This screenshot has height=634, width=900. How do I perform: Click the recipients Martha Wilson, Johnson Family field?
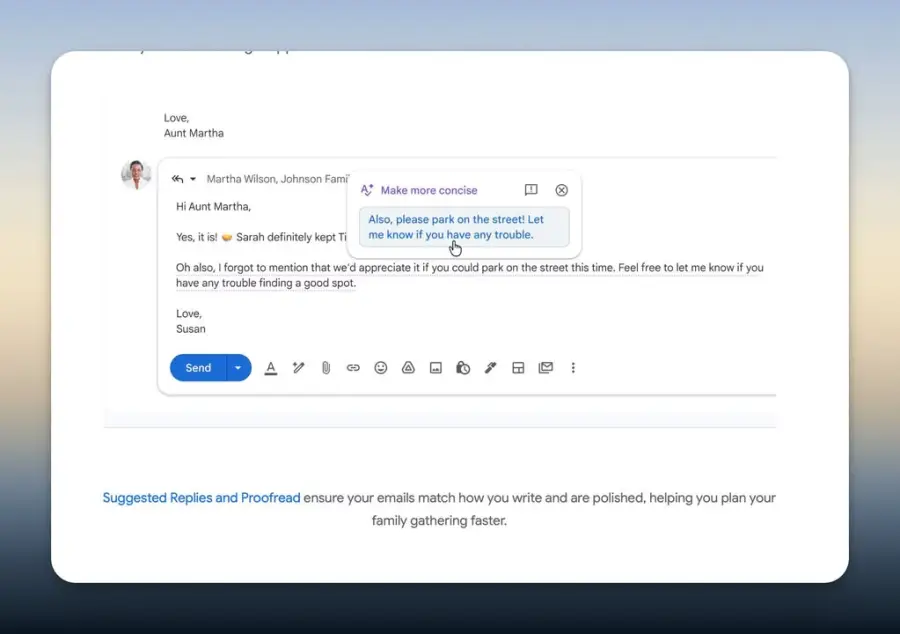[277, 179]
